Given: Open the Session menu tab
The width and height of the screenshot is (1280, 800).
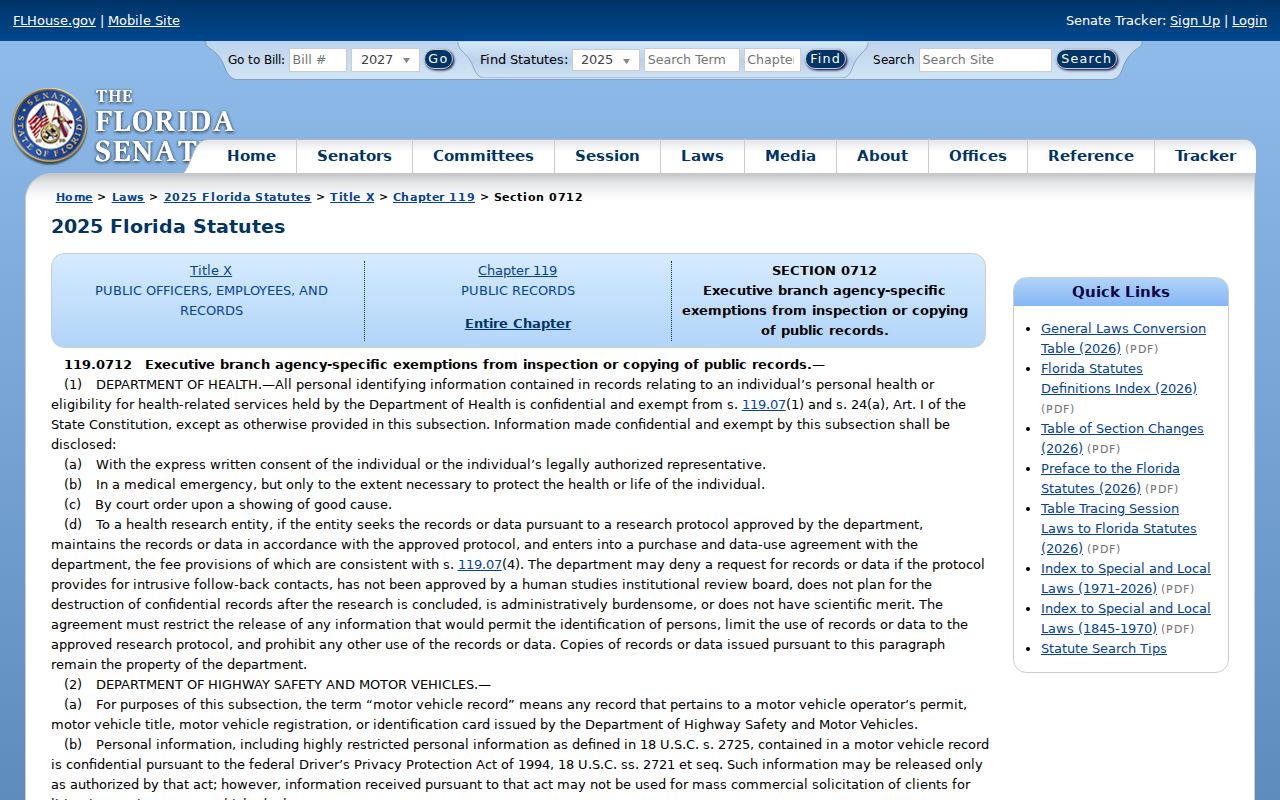Looking at the screenshot, I should pyautogui.click(x=607, y=156).
